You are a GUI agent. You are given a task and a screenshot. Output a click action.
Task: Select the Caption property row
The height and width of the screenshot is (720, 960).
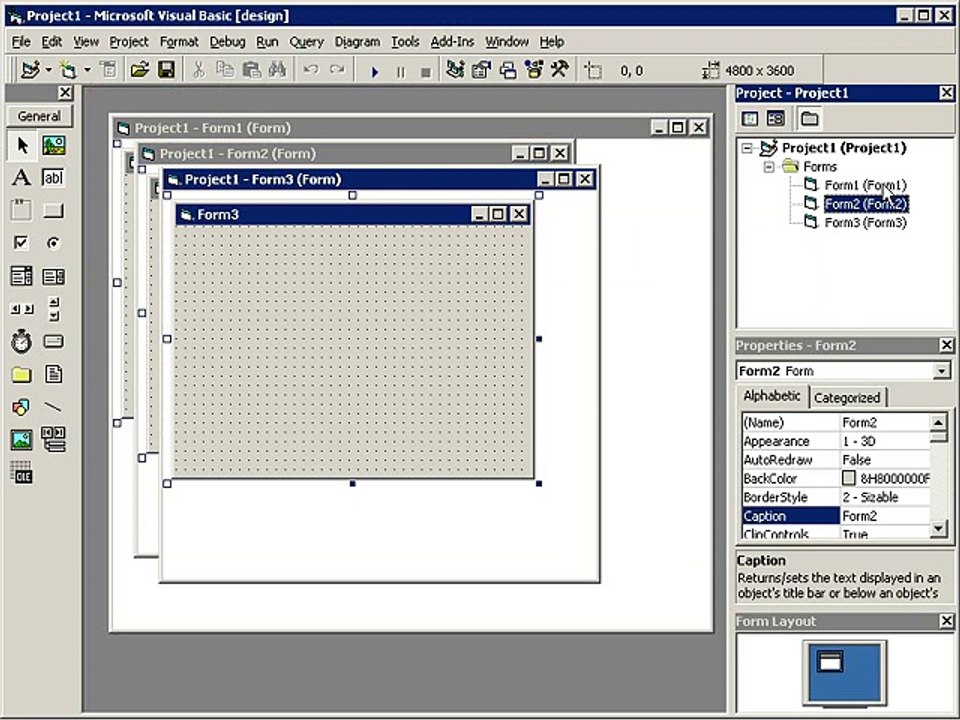coord(836,516)
